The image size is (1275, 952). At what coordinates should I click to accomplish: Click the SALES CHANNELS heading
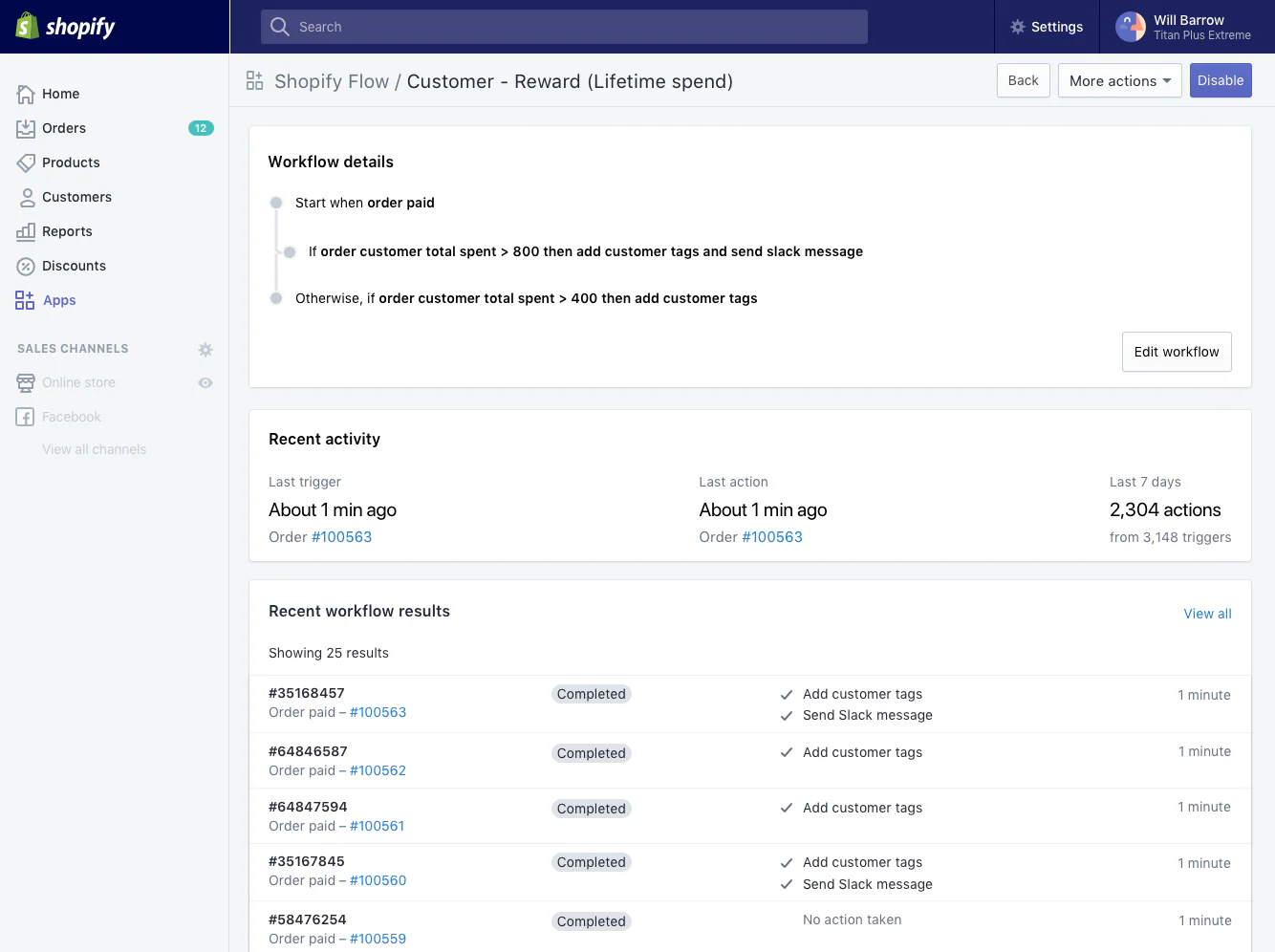pyautogui.click(x=73, y=349)
